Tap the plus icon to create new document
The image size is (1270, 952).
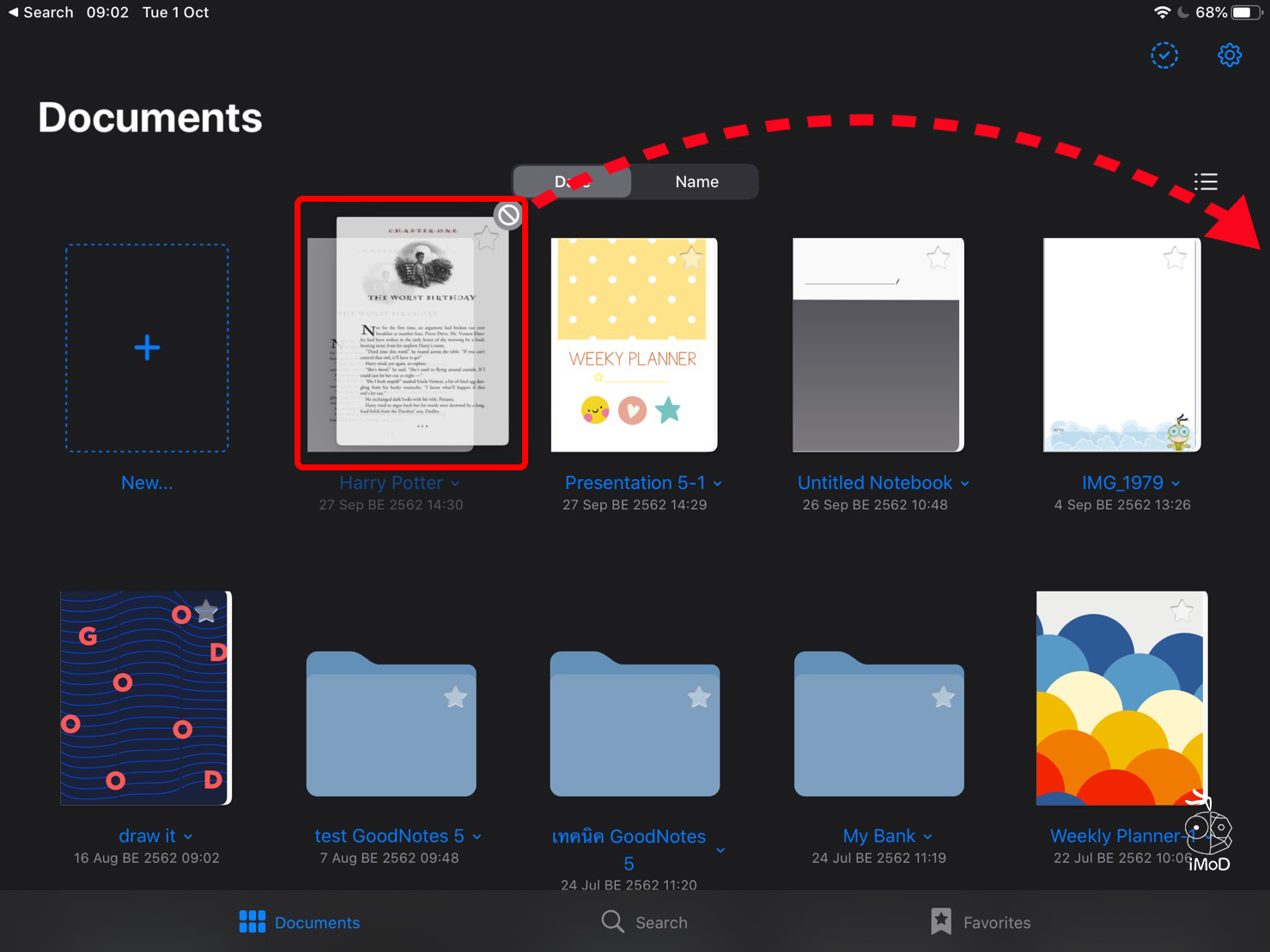(x=147, y=348)
